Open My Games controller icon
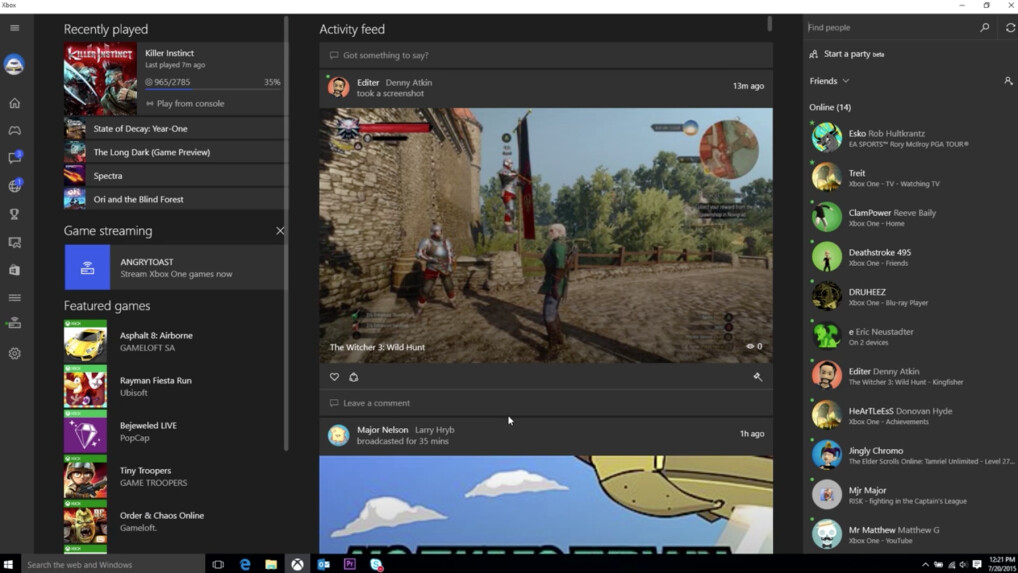This screenshot has width=1018, height=573. 14,130
